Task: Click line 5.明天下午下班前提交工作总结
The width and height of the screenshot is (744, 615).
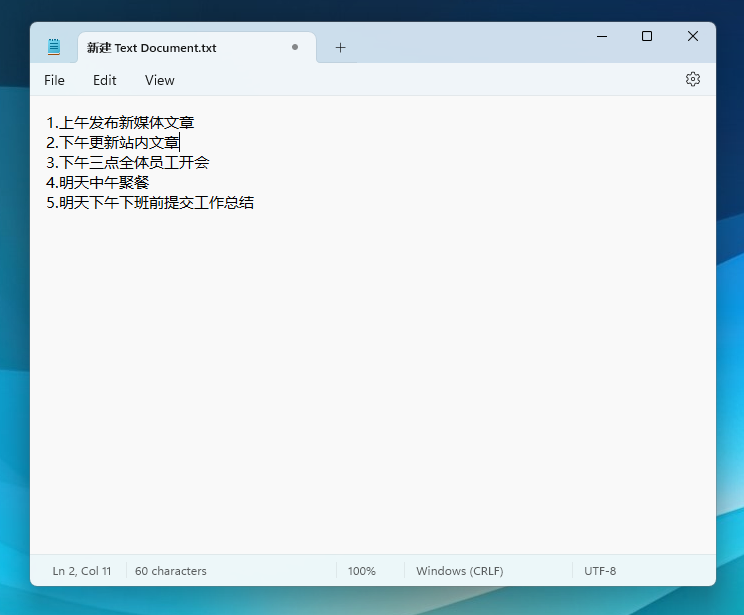Action: 150,203
